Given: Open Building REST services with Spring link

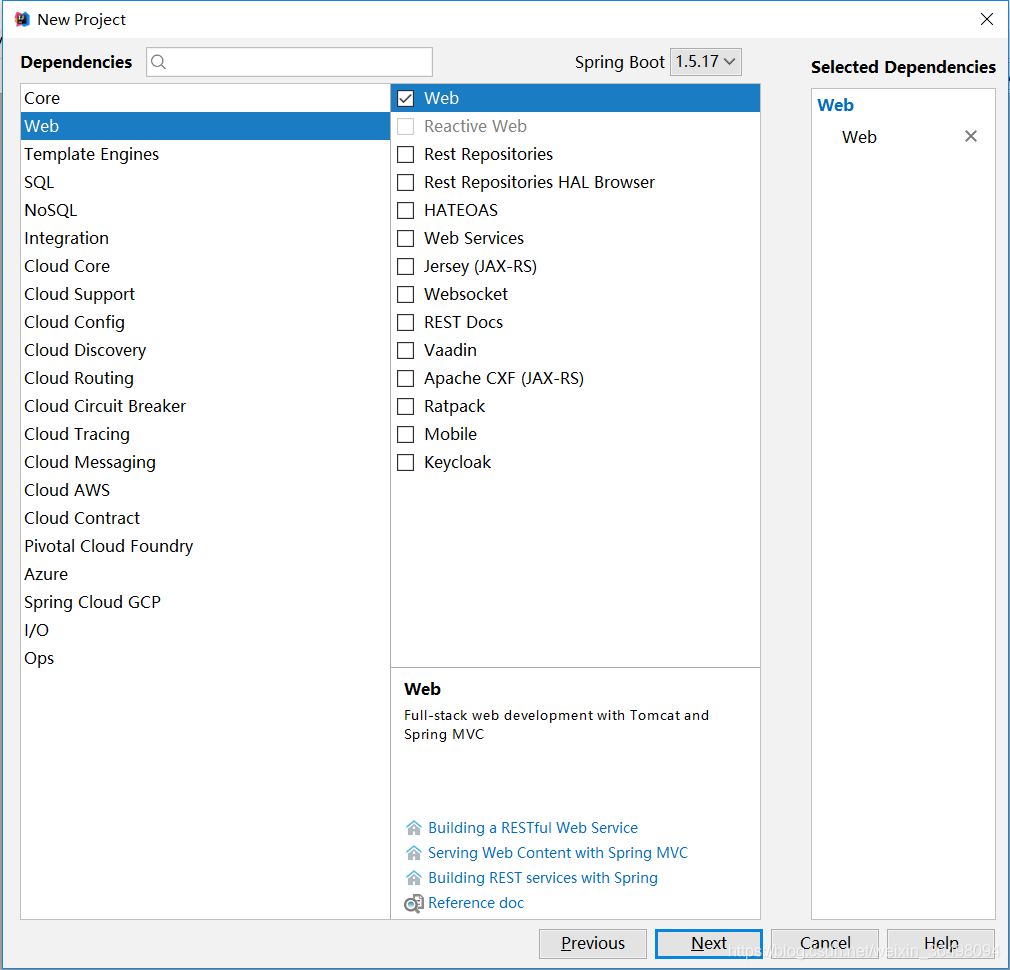Looking at the screenshot, I should (x=543, y=878).
